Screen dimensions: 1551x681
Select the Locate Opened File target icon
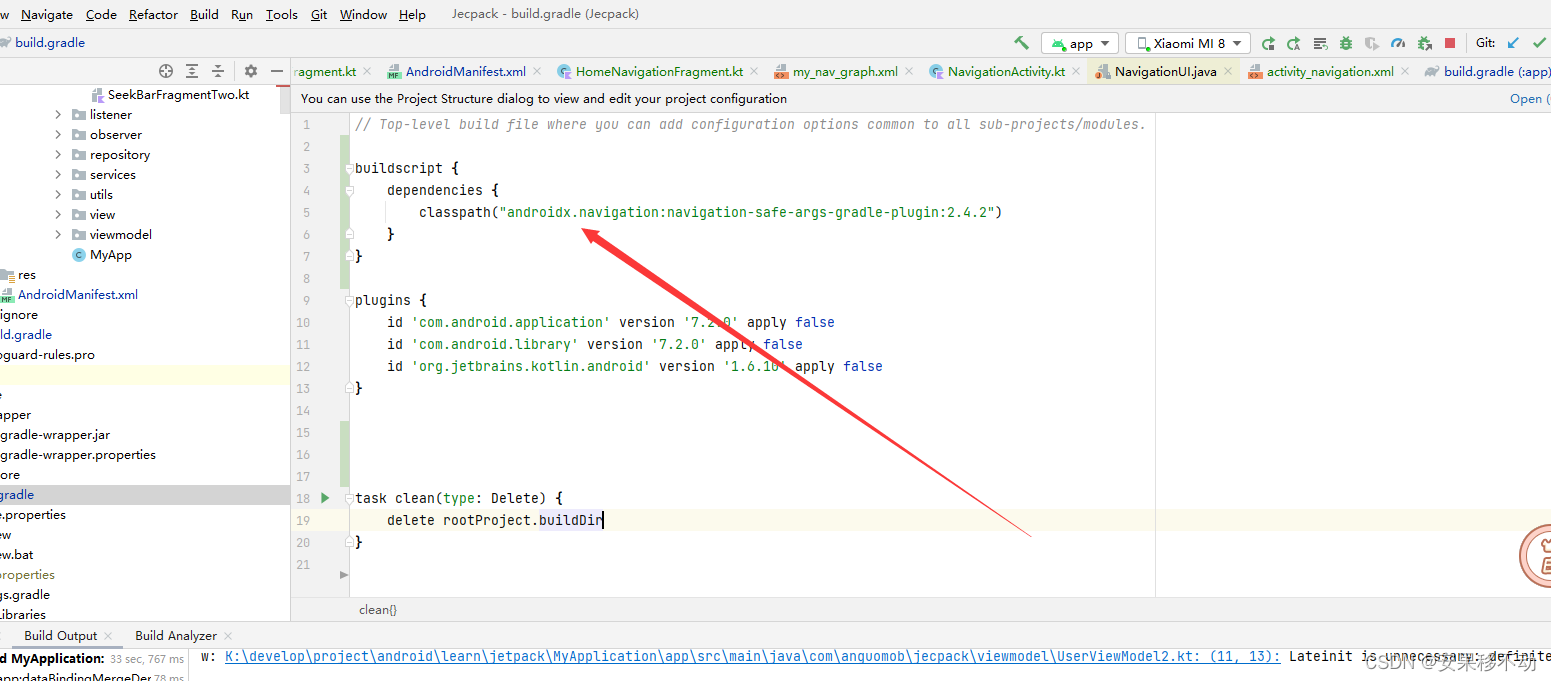pyautogui.click(x=166, y=71)
